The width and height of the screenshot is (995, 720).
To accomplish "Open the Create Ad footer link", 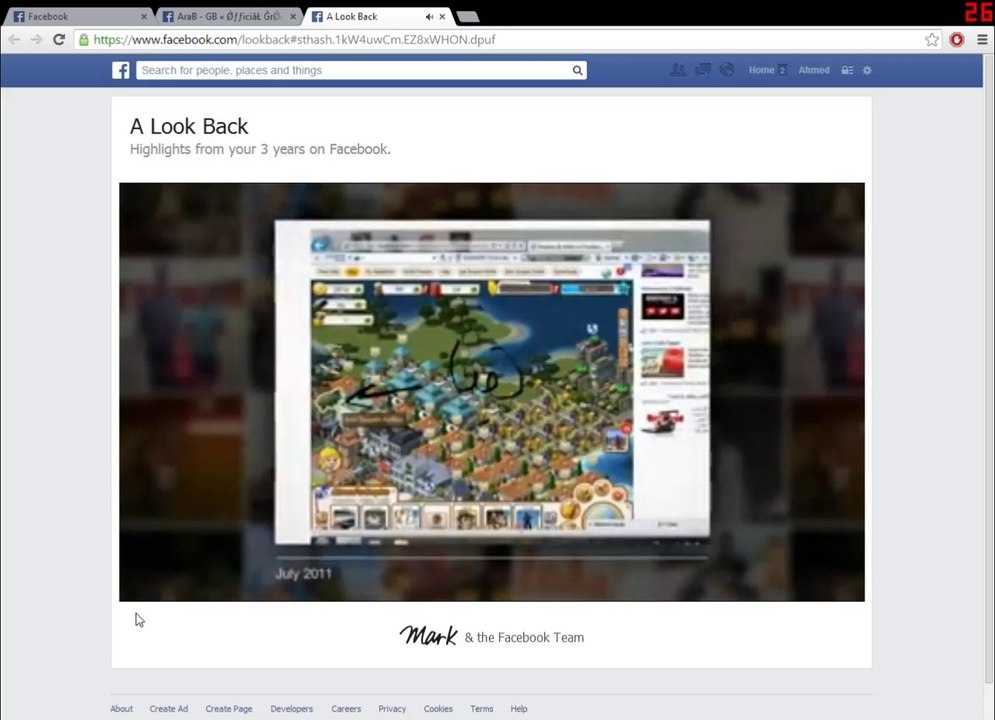I will pos(169,709).
